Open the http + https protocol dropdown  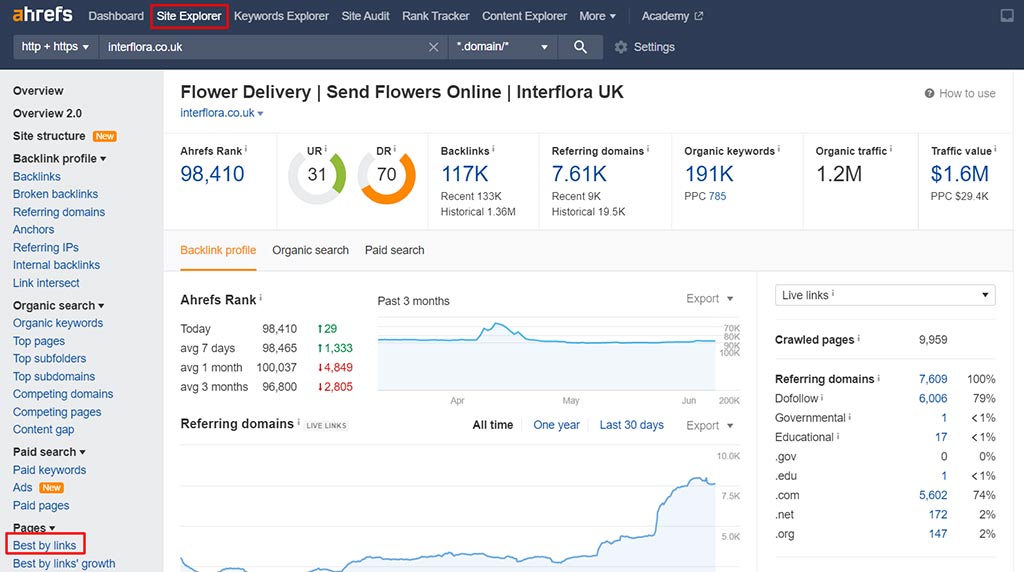tap(56, 46)
